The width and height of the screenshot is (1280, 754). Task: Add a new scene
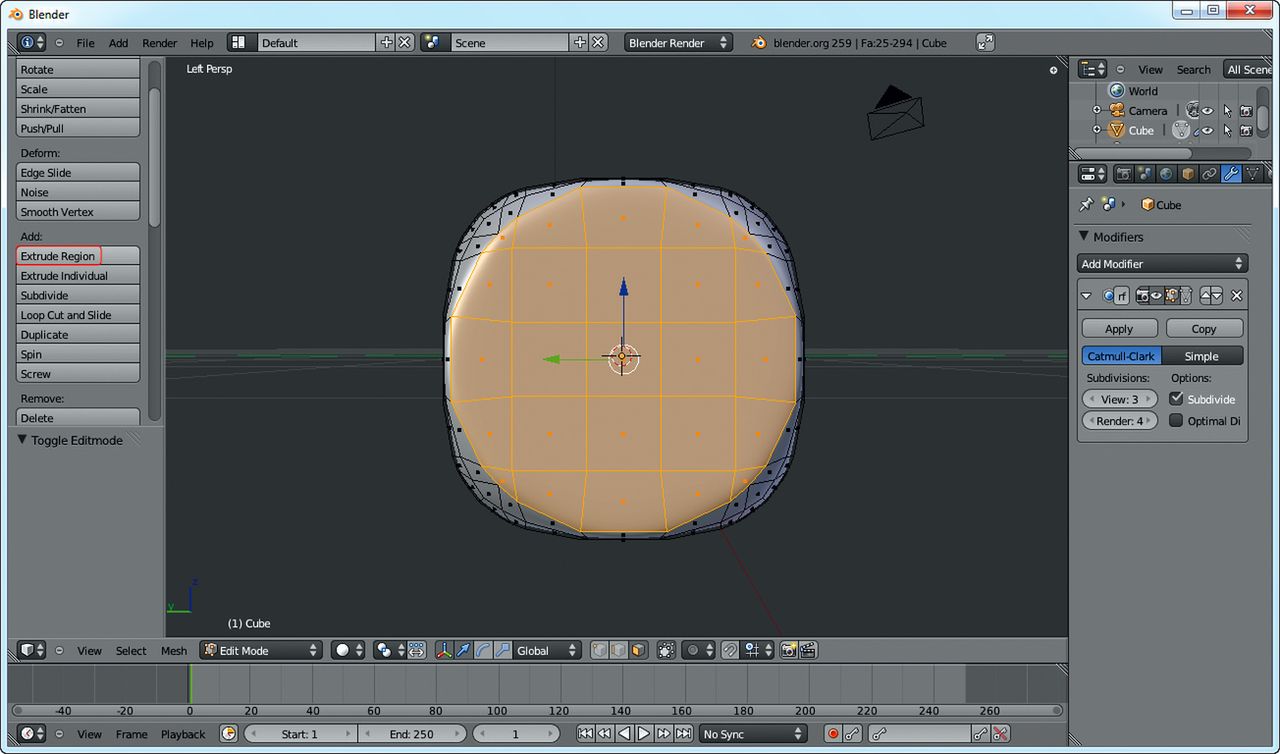(580, 43)
